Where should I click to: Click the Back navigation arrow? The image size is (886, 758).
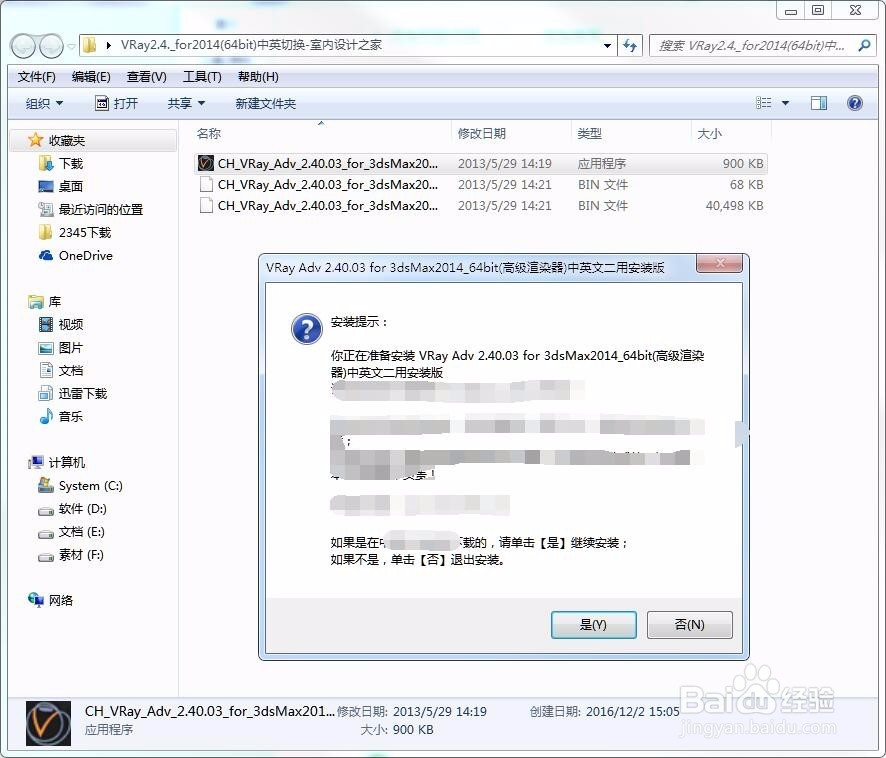[x=24, y=46]
